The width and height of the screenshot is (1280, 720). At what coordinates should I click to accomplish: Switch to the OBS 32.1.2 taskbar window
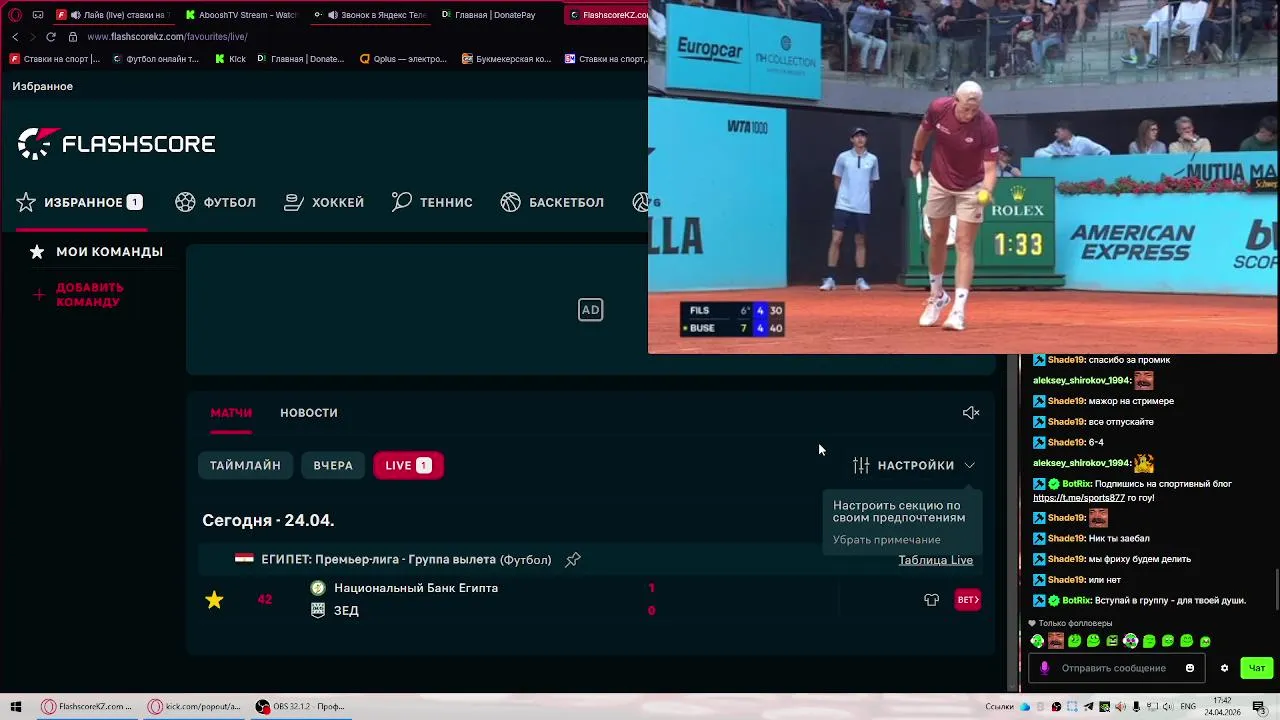click(x=302, y=707)
